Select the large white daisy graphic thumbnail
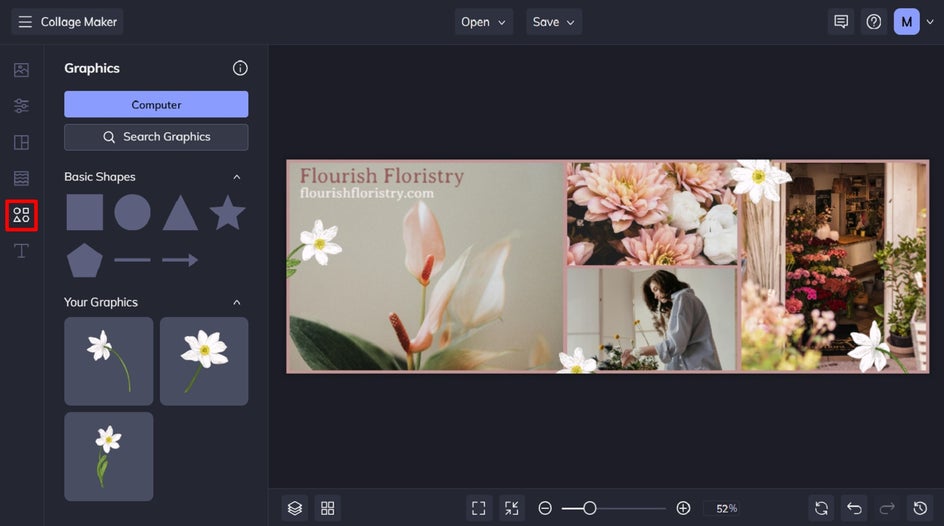Image resolution: width=944 pixels, height=526 pixels. pyautogui.click(x=204, y=361)
